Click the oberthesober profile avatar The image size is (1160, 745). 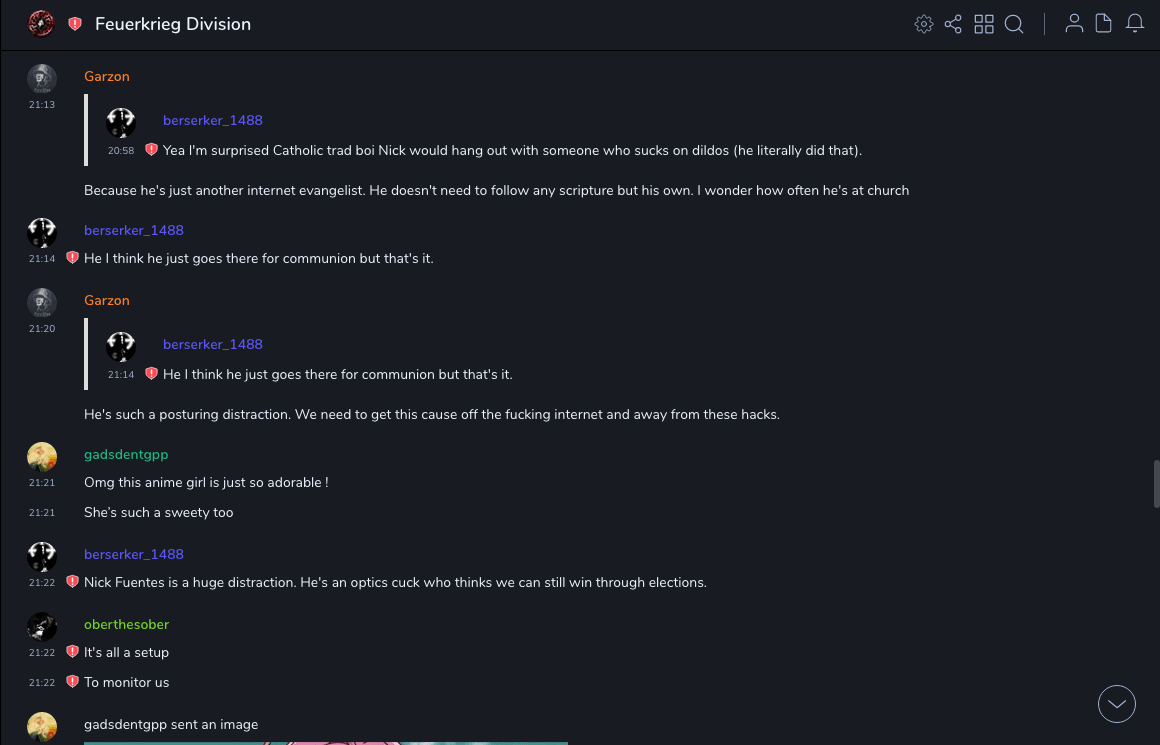42,627
